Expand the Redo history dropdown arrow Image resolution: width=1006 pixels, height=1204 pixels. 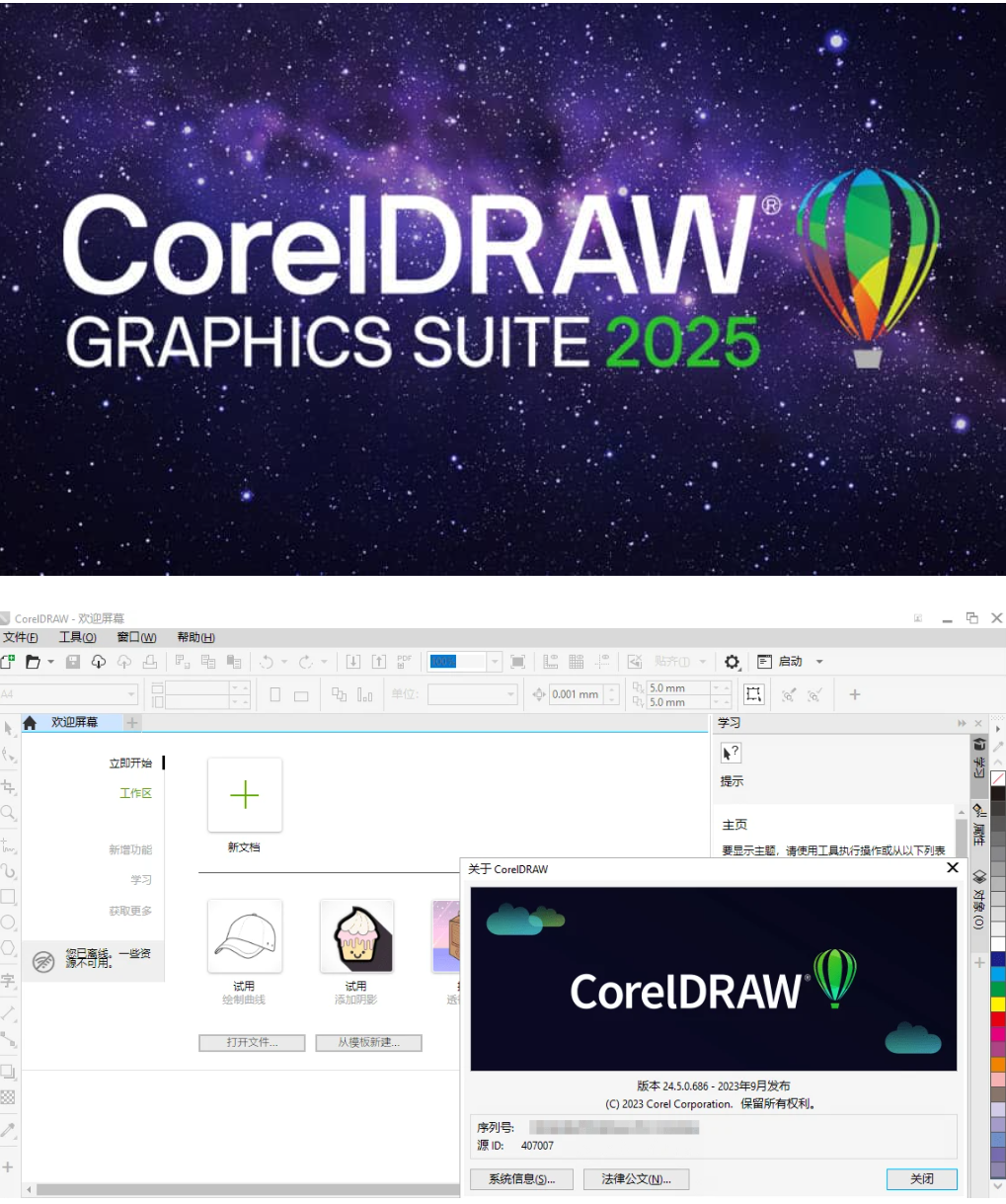point(324,662)
